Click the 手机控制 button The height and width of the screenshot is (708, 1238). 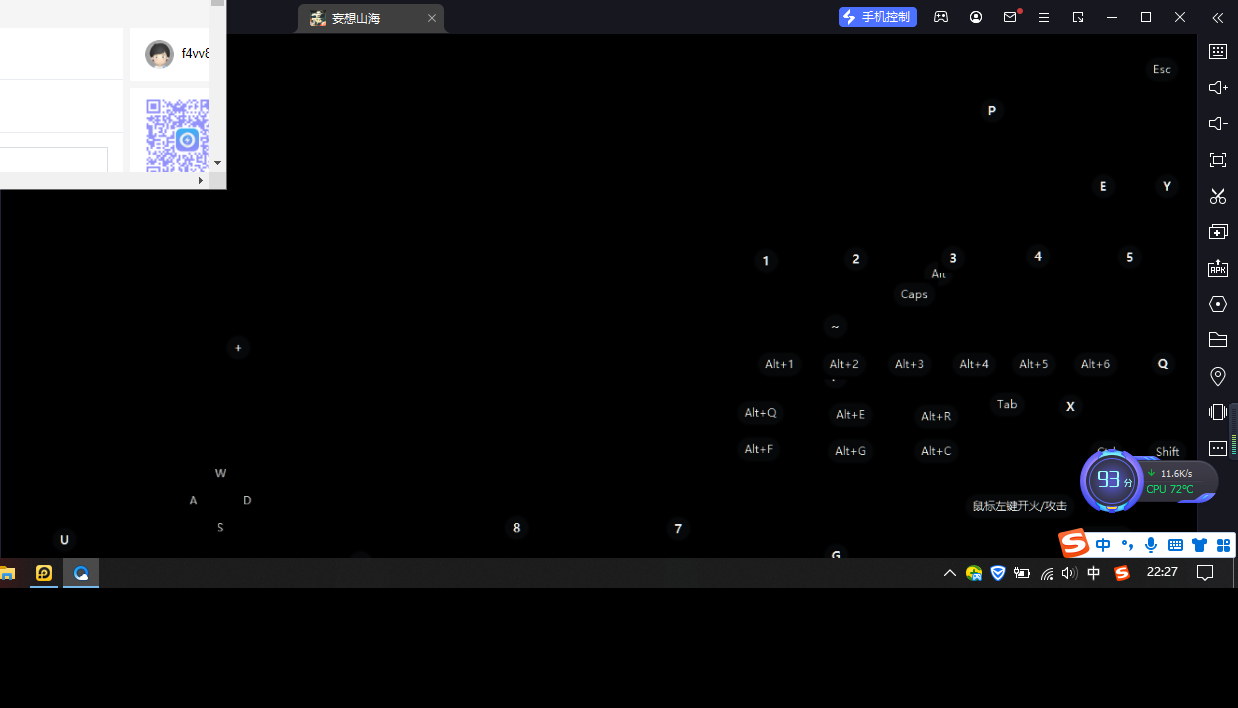(878, 17)
